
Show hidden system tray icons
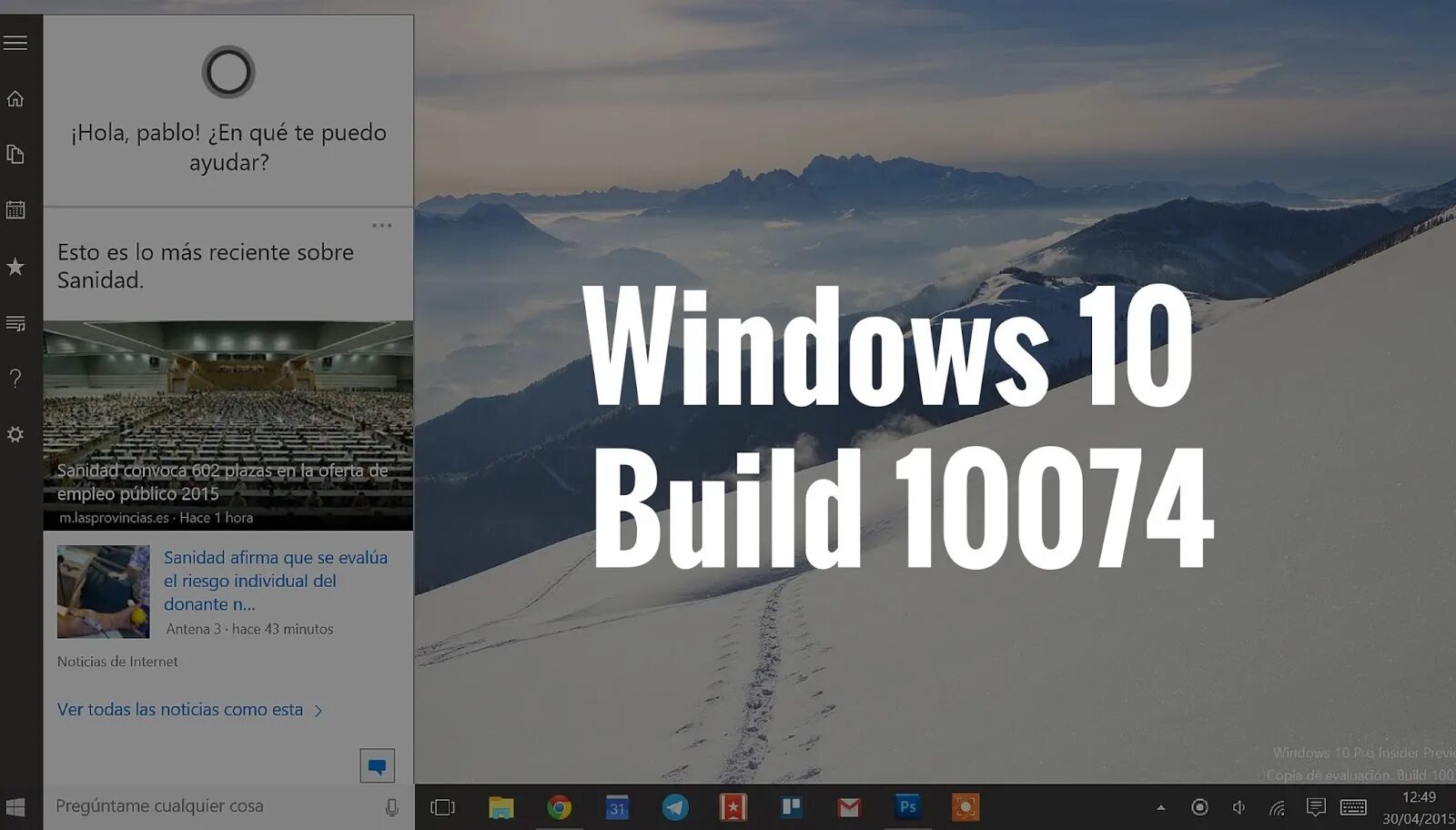click(1160, 807)
